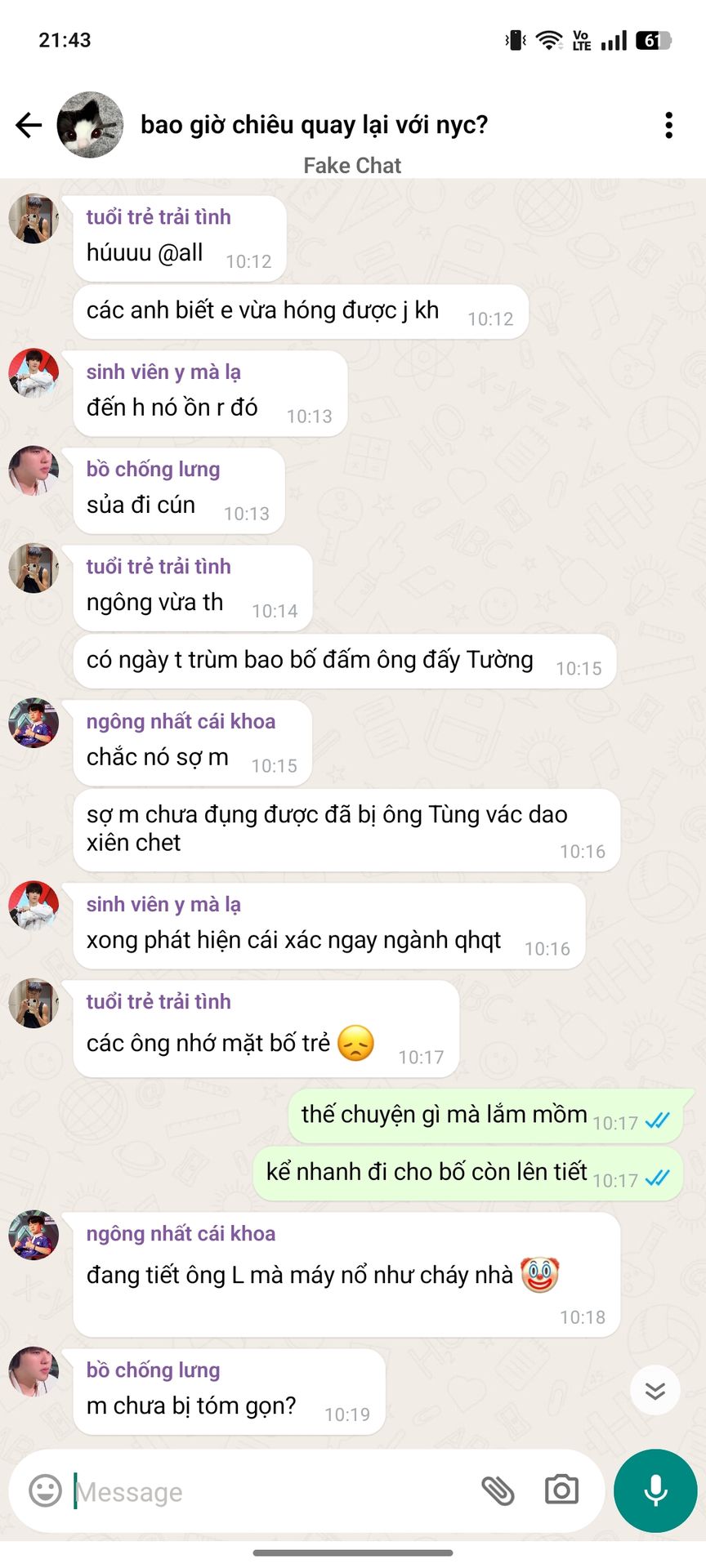Tap sender name 'bồ chống lưng' at 10:19
The image size is (706, 1568).
(x=153, y=1370)
